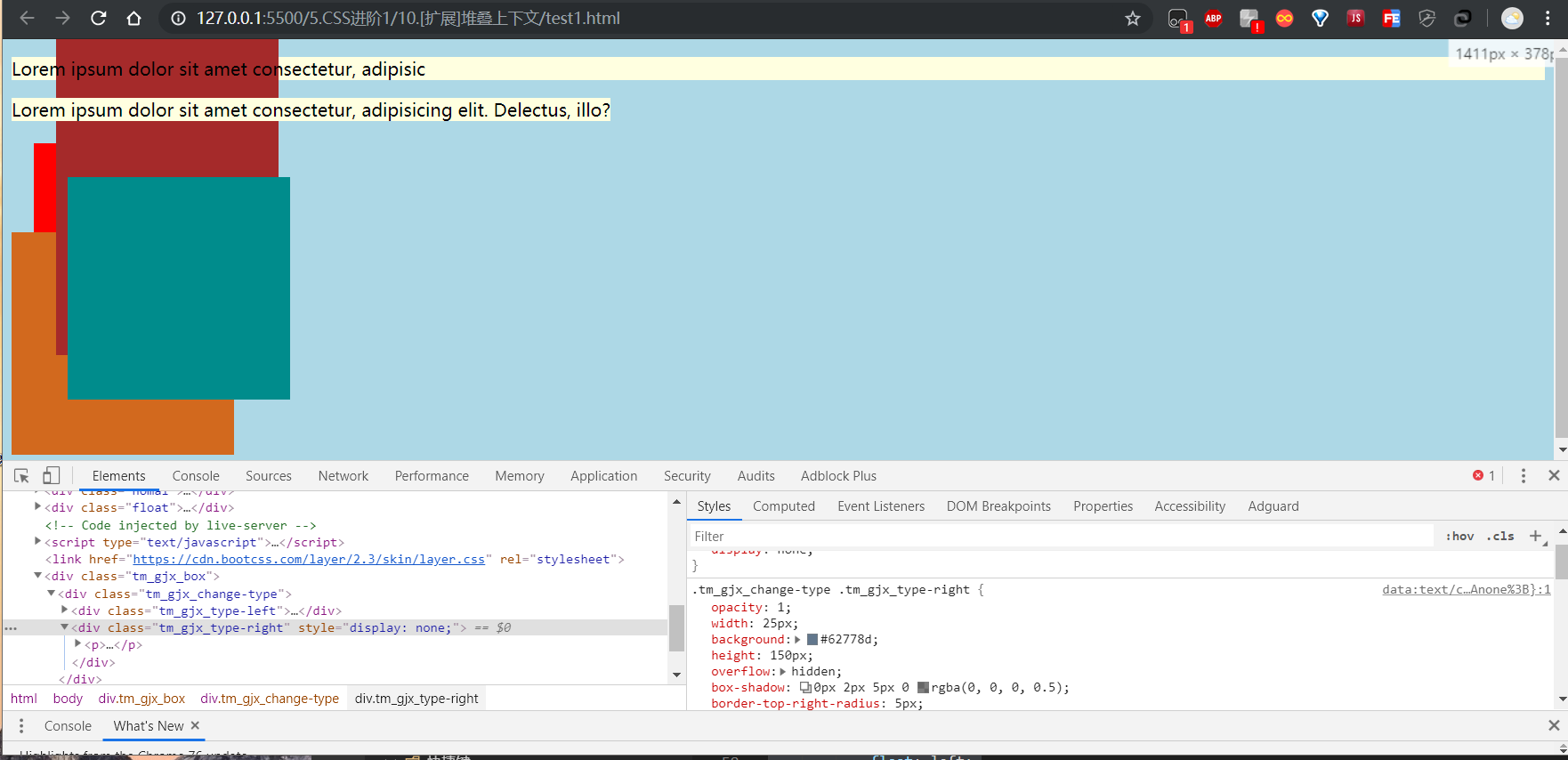Expand the tm_gjx_type-left div node

(x=64, y=610)
